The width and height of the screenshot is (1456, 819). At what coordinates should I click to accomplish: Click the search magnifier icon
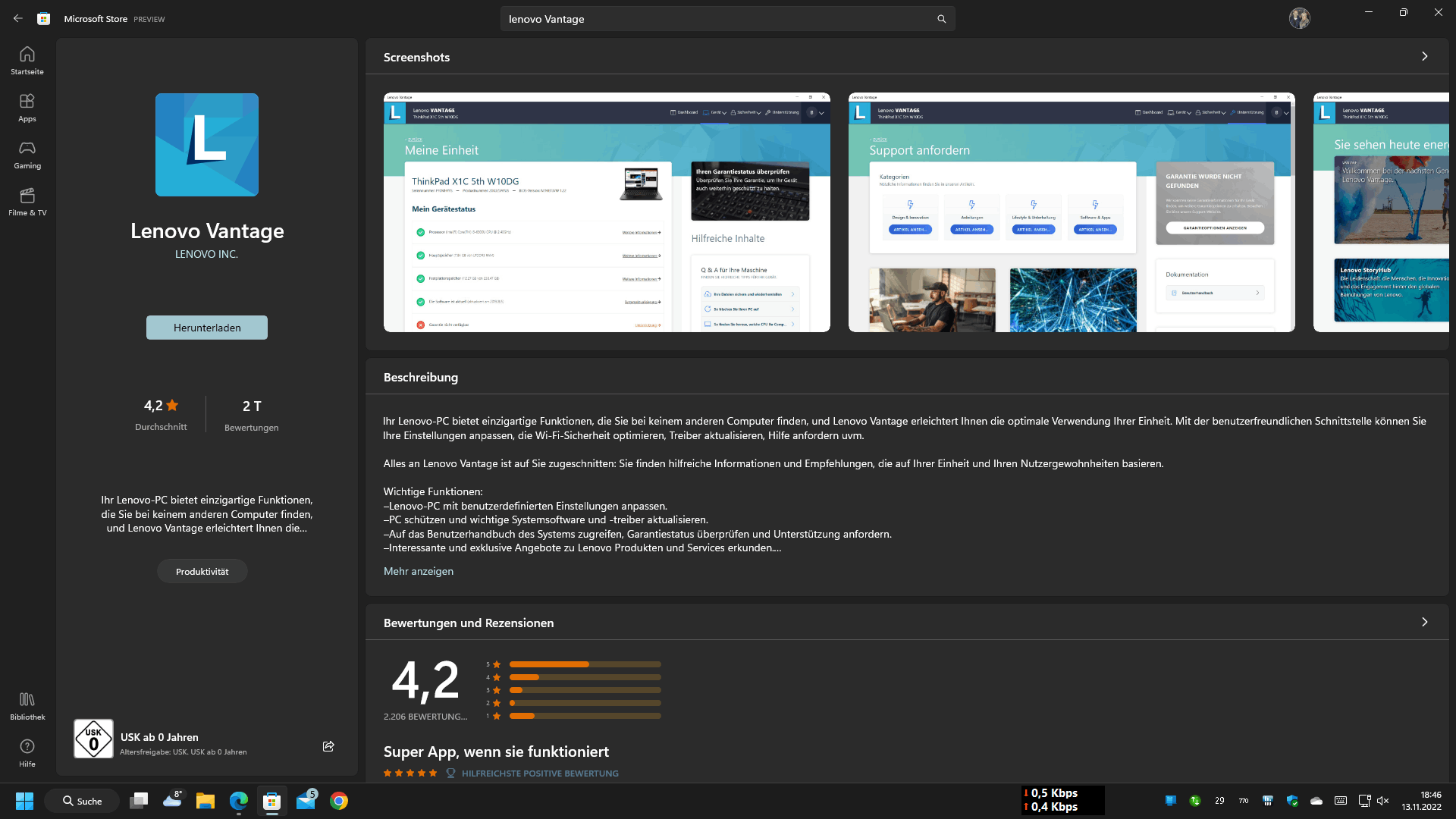click(x=941, y=19)
